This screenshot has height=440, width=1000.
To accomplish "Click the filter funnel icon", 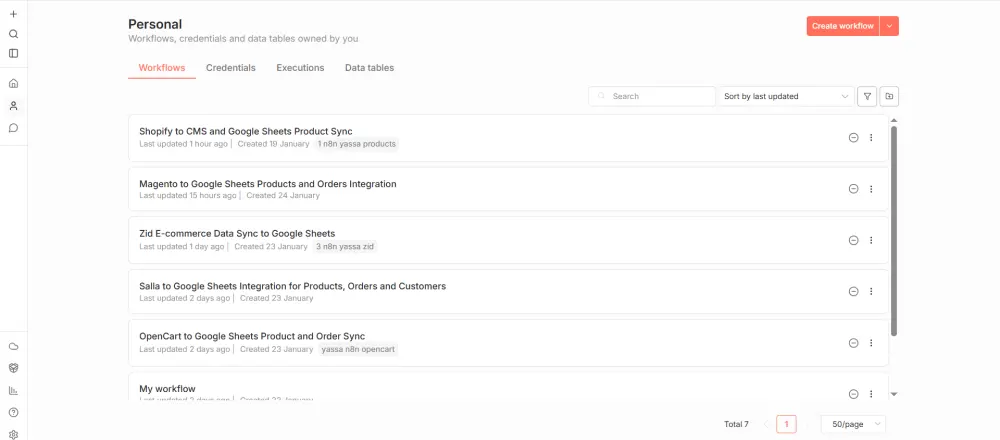I will coord(867,96).
